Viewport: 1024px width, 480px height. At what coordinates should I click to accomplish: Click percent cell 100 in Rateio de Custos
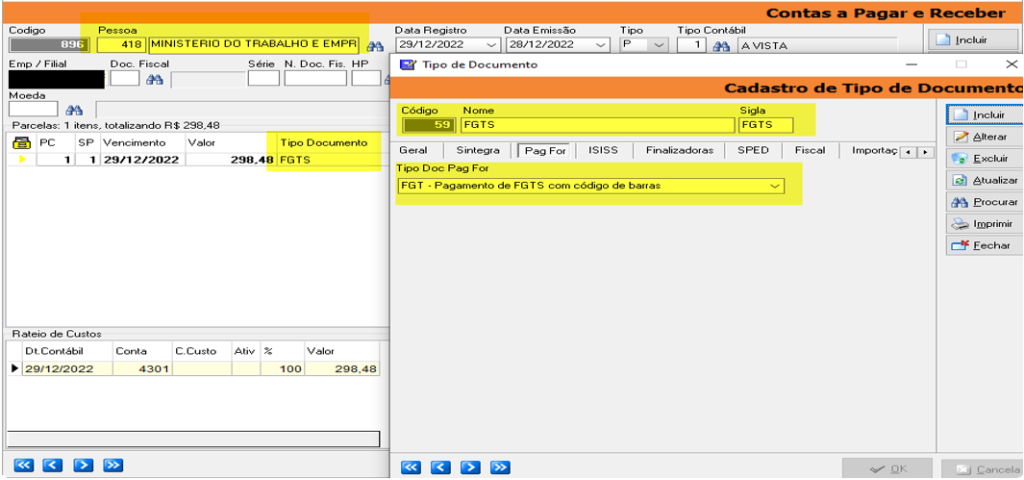point(283,369)
